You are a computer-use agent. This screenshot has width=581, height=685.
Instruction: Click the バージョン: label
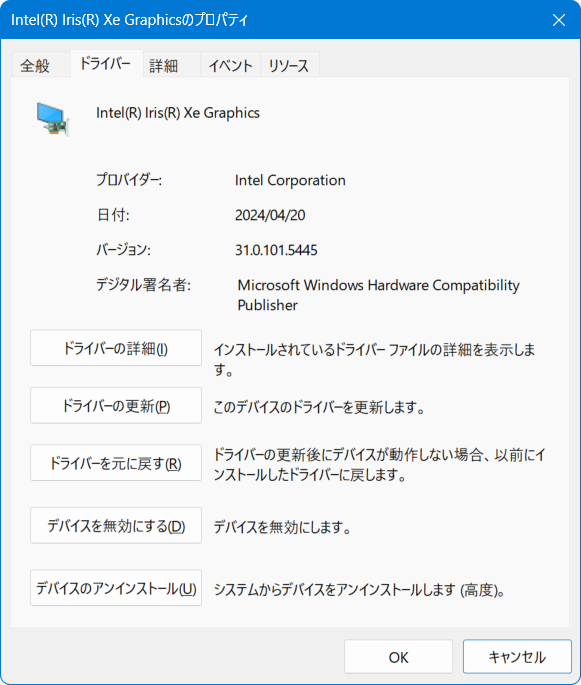(123, 250)
